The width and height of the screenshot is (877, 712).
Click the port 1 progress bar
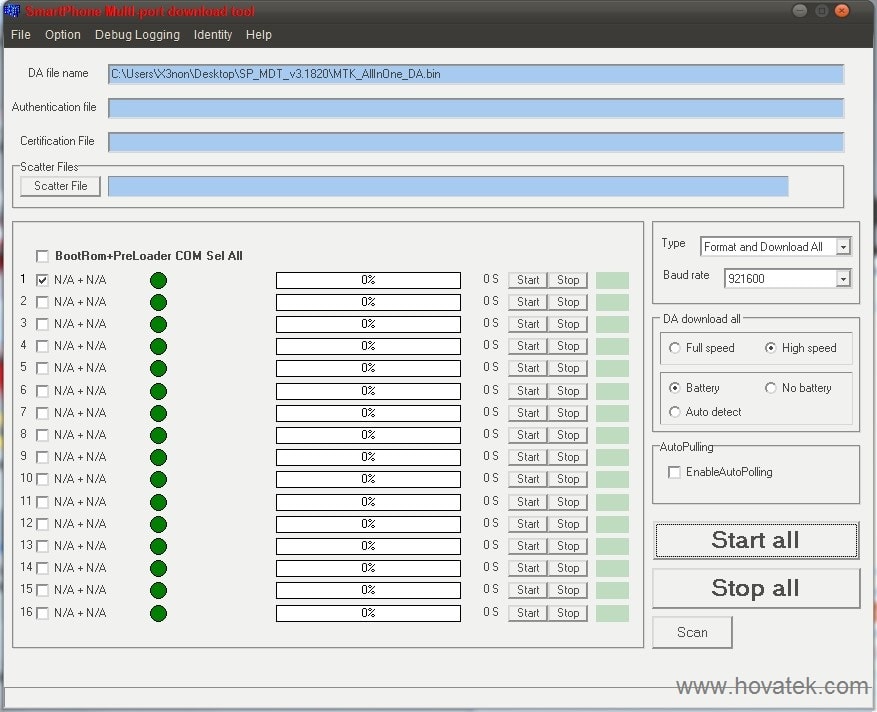point(368,280)
